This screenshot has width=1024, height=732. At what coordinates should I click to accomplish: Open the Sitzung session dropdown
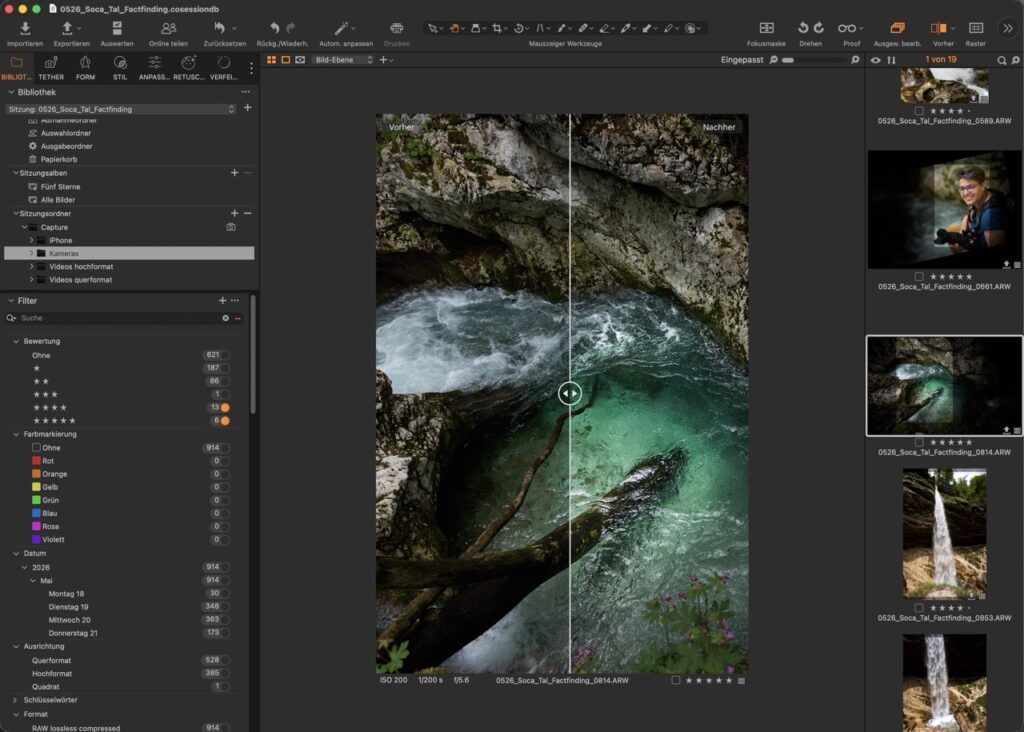pos(121,109)
